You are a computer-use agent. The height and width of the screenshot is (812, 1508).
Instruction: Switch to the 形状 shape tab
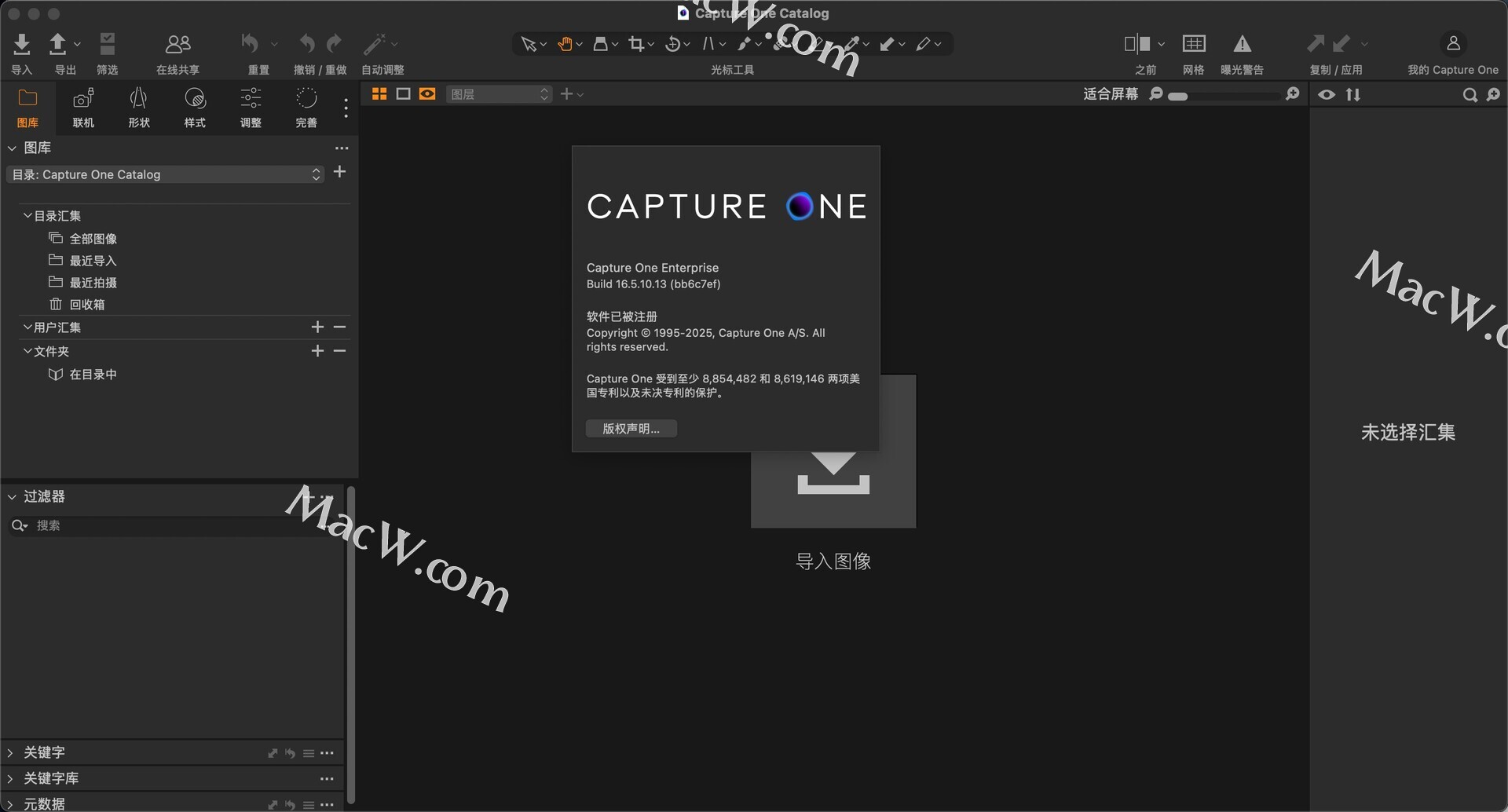coord(139,108)
